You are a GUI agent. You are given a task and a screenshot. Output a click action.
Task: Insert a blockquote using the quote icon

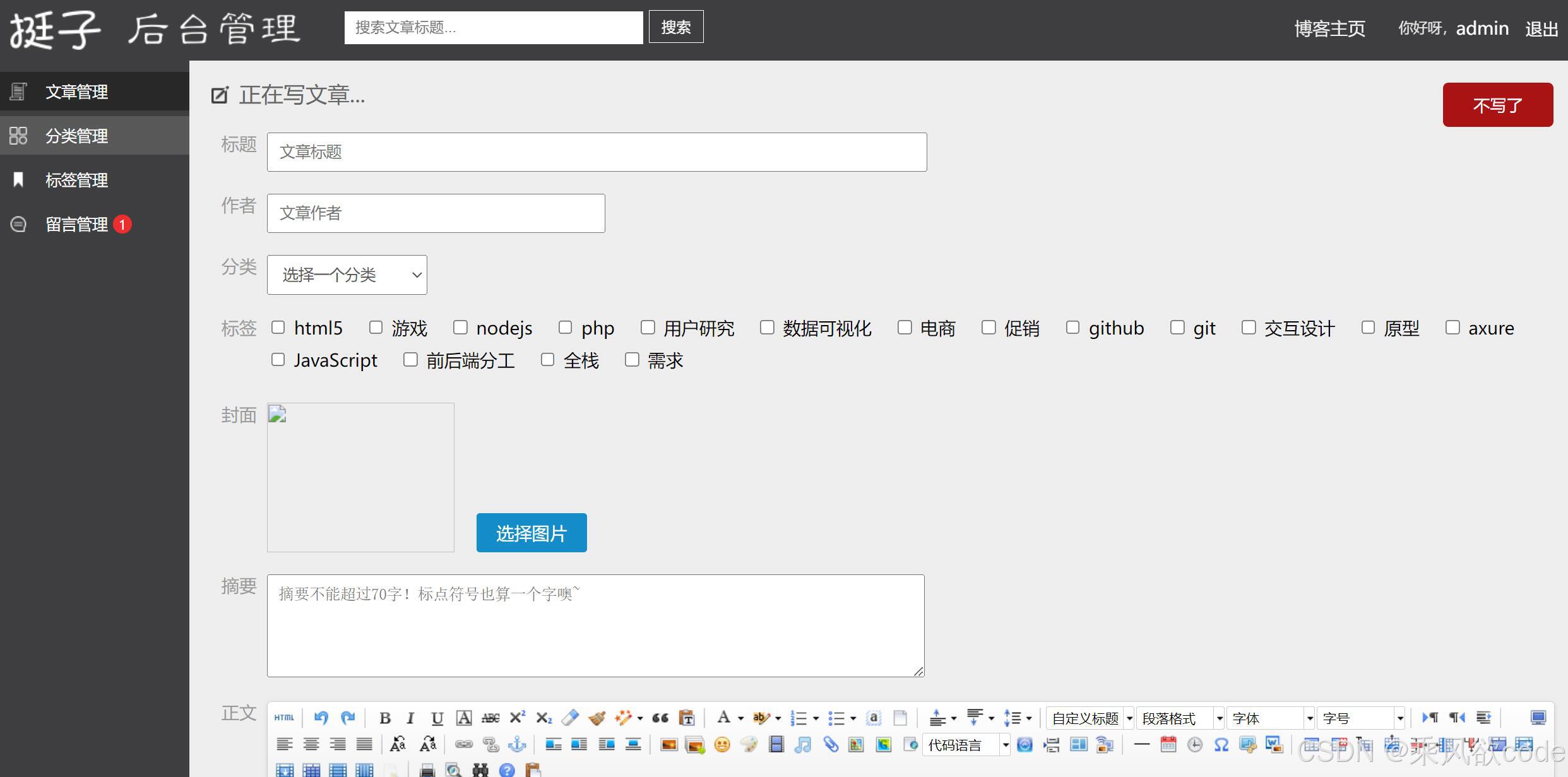[660, 718]
